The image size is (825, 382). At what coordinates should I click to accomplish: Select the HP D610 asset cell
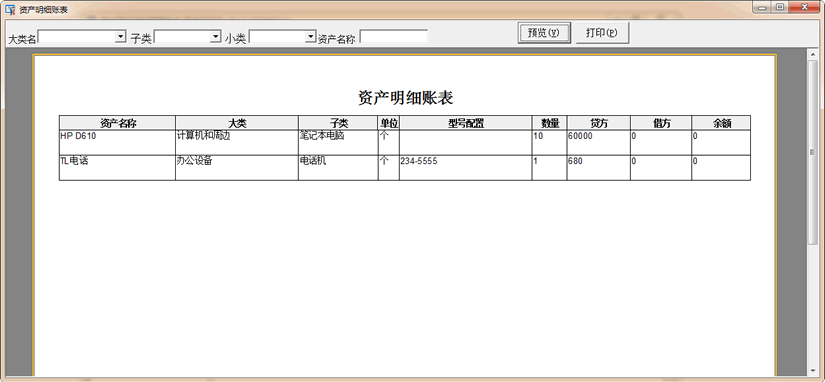pos(117,143)
